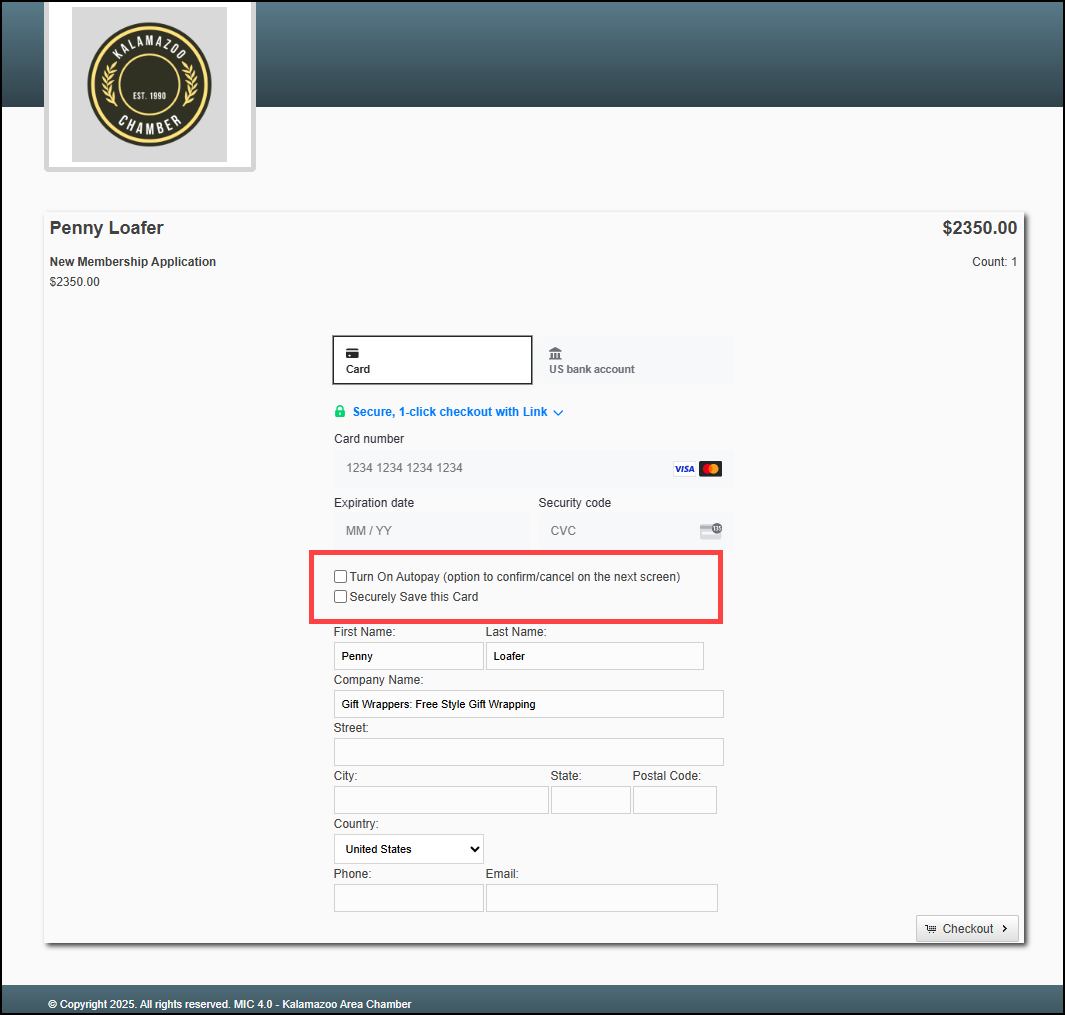The image size is (1065, 1015).
Task: Click the green lock icon
Action: coord(340,412)
